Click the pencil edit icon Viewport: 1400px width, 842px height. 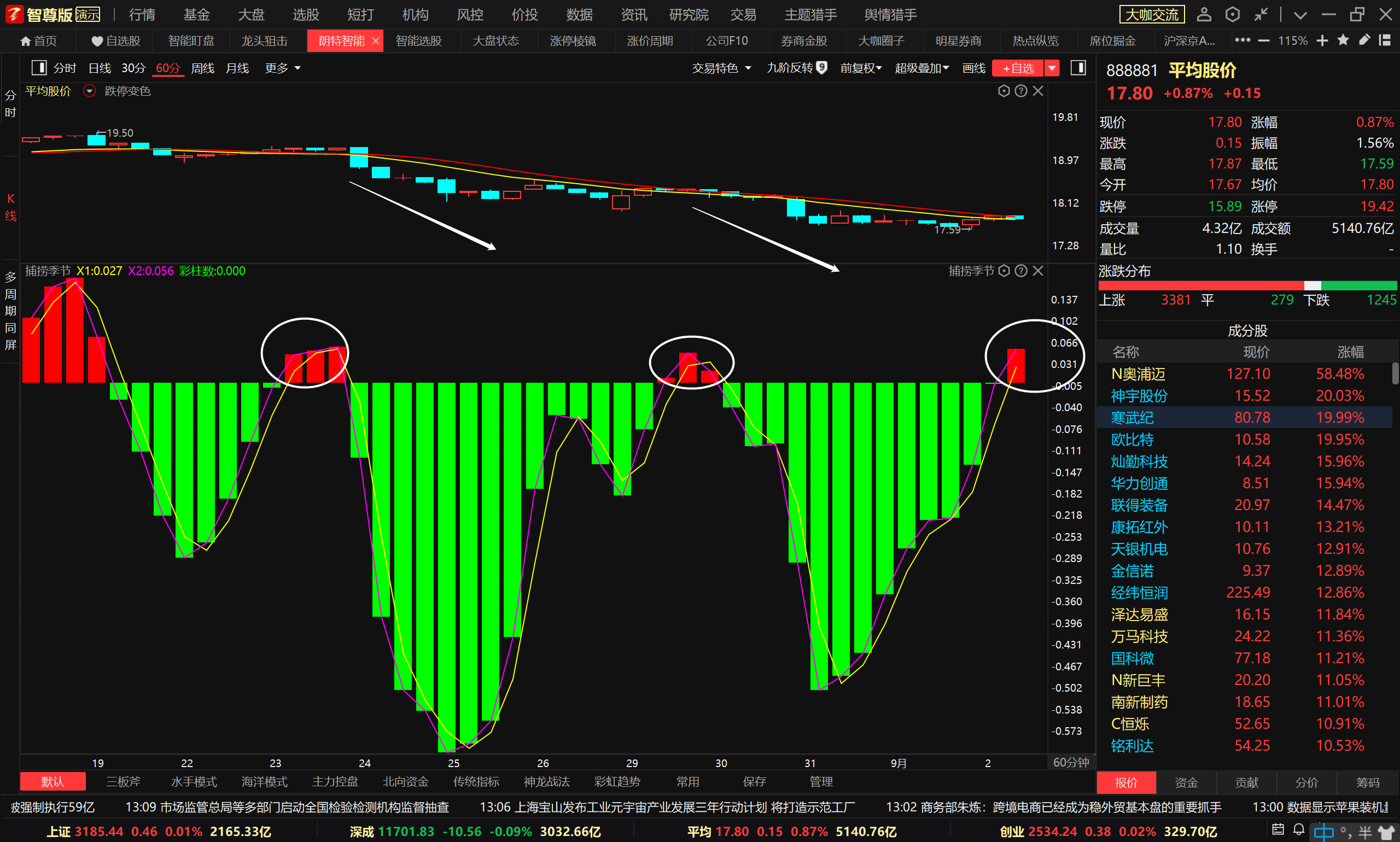coord(1364,40)
